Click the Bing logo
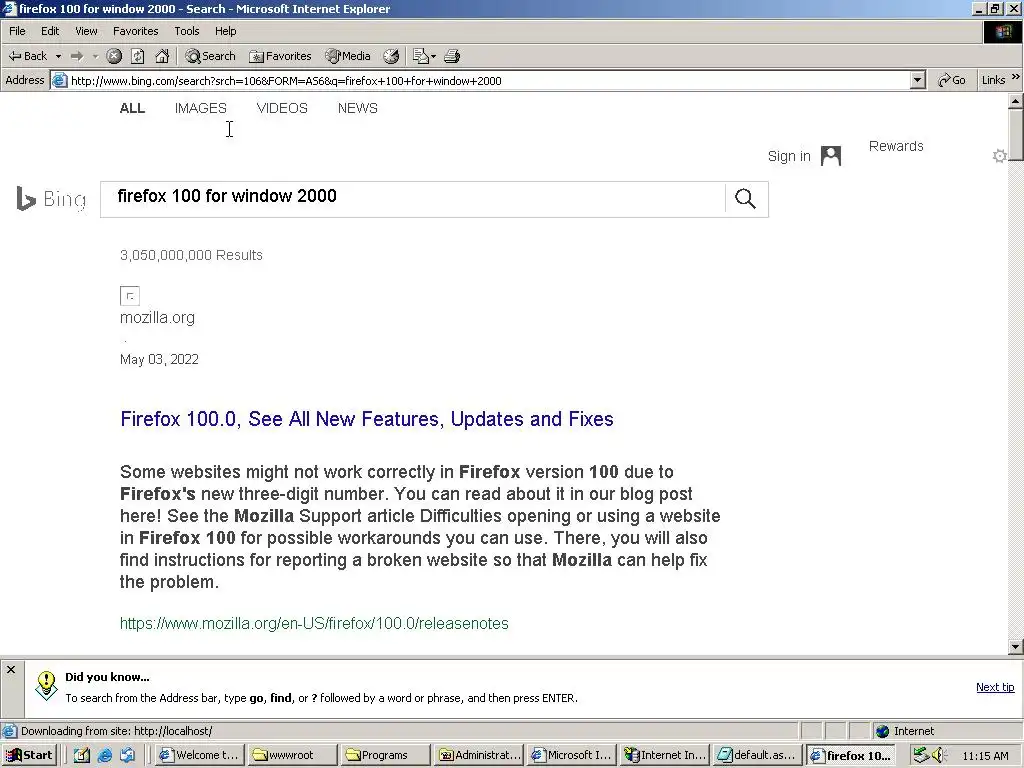1024x768 pixels. (x=52, y=199)
